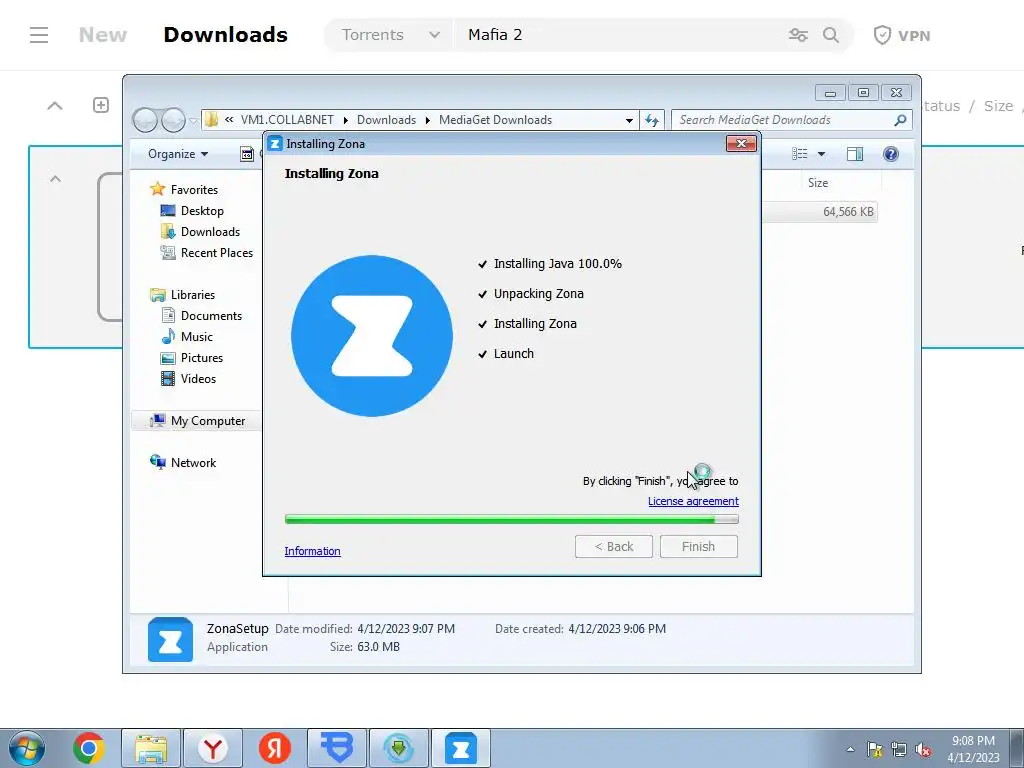Switch to the New tab in MediaGet
Screen dimensions: 1024x768
click(x=103, y=35)
